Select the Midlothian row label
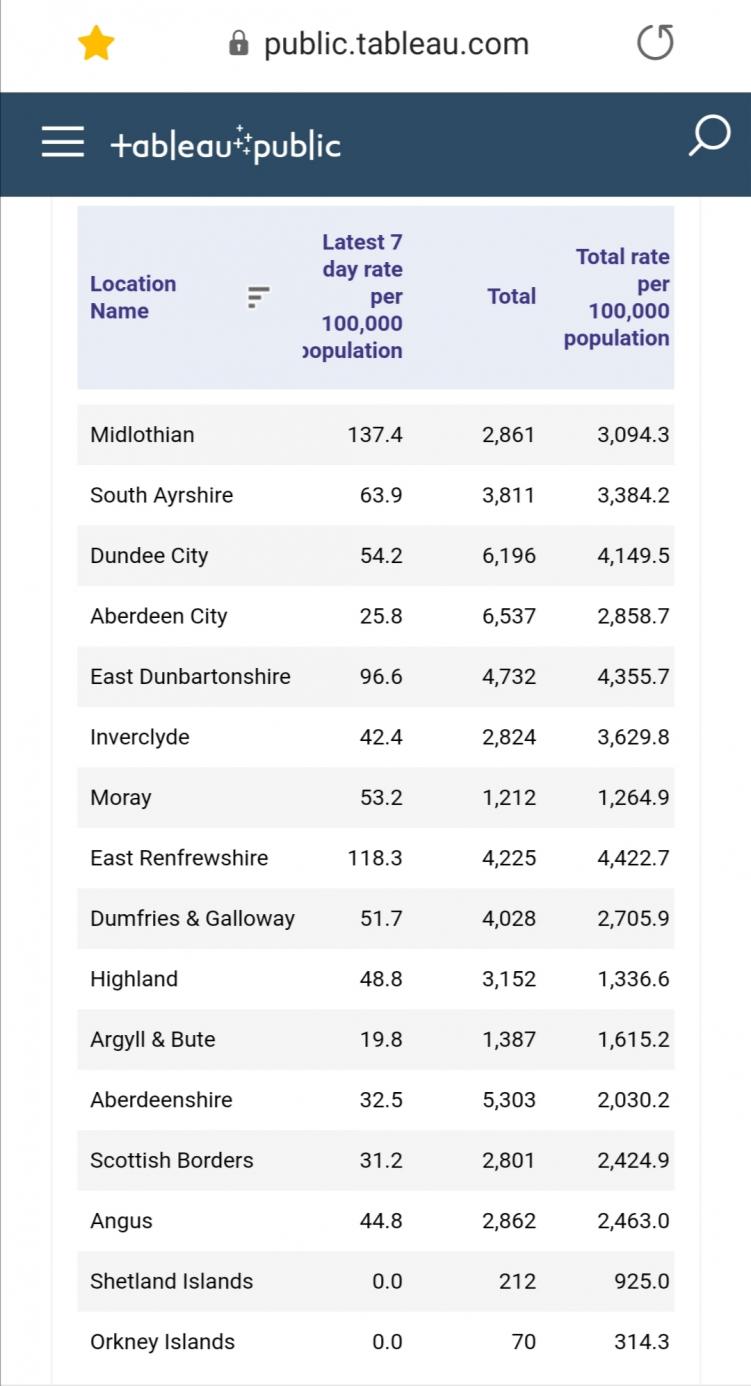Screen dimensions: 751x1386 pos(142,435)
